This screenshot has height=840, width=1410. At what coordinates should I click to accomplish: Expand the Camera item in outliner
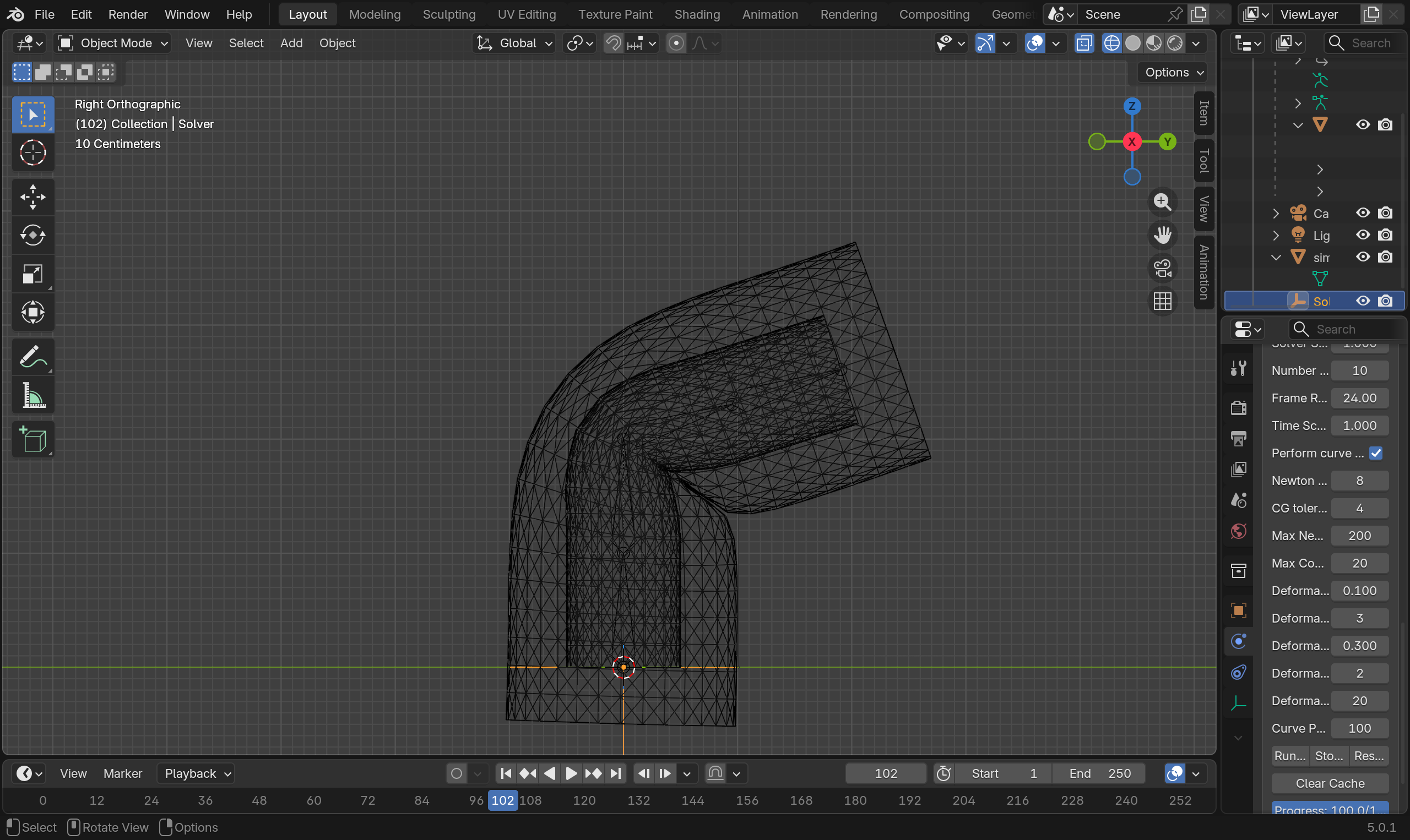(x=1276, y=214)
